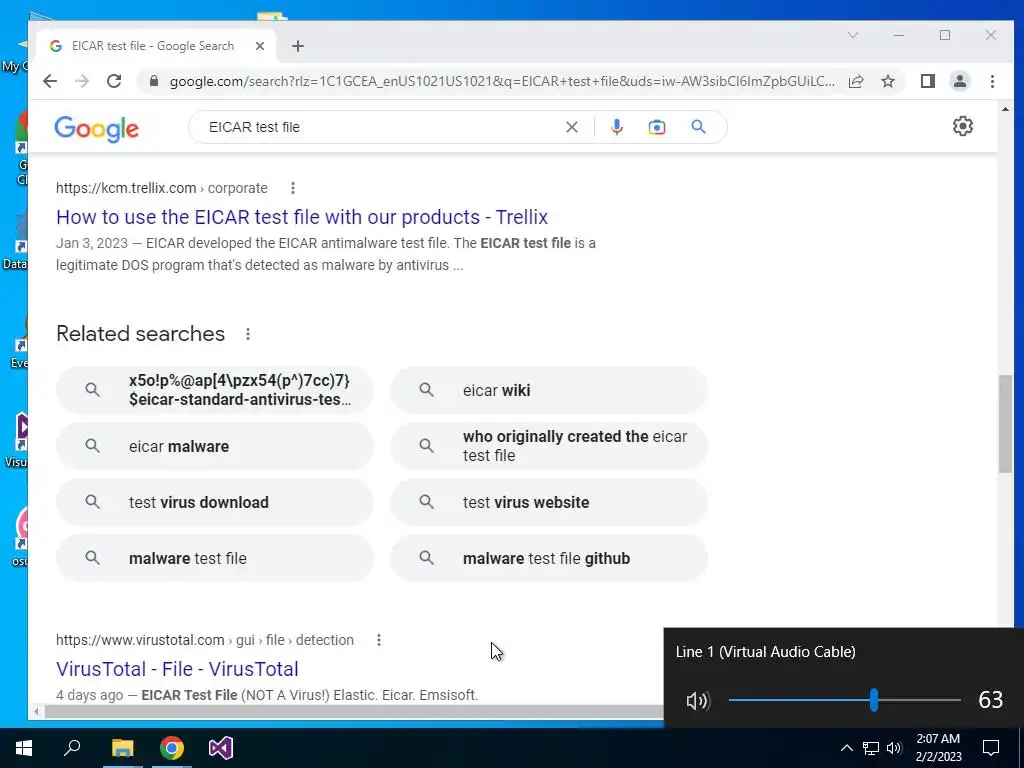Viewport: 1024px width, 768px height.
Task: Close the EICAR test file tab
Action: (259, 46)
